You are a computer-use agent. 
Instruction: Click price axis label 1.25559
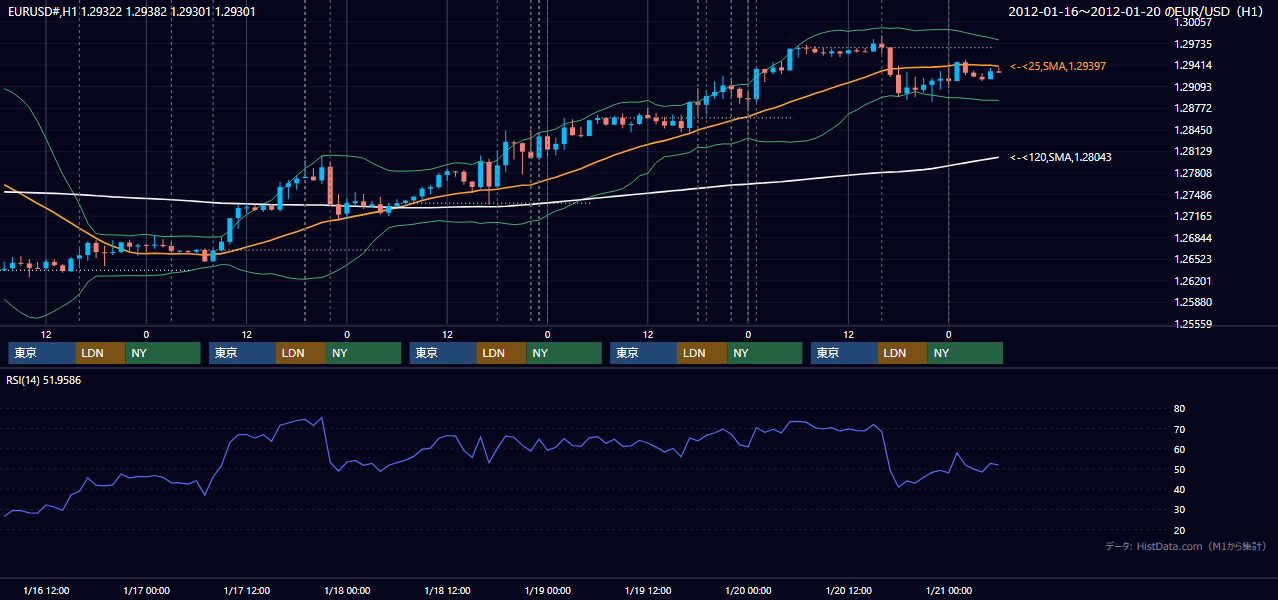[1193, 324]
